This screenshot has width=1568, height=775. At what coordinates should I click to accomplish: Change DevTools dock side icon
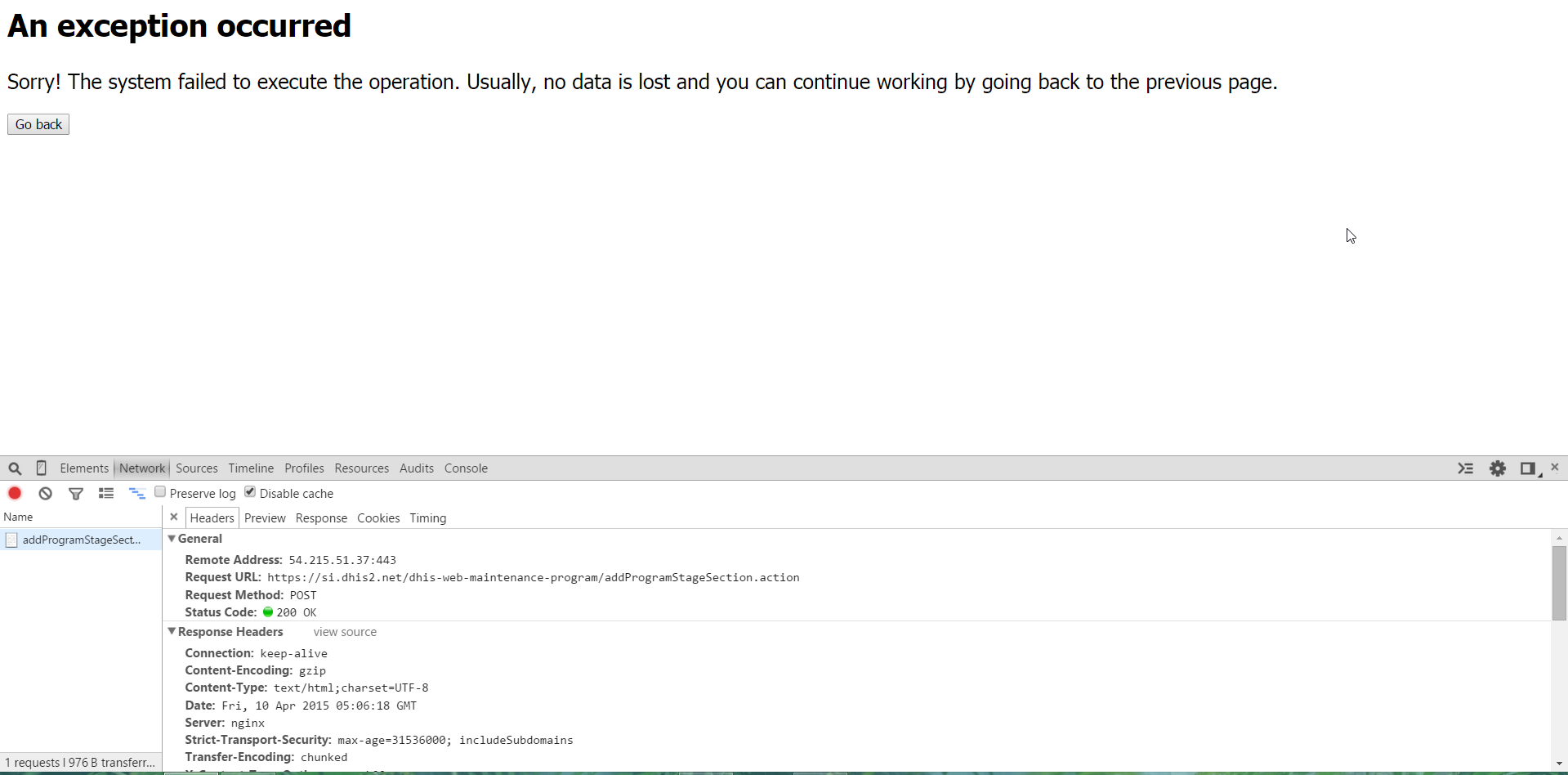pyautogui.click(x=1527, y=468)
